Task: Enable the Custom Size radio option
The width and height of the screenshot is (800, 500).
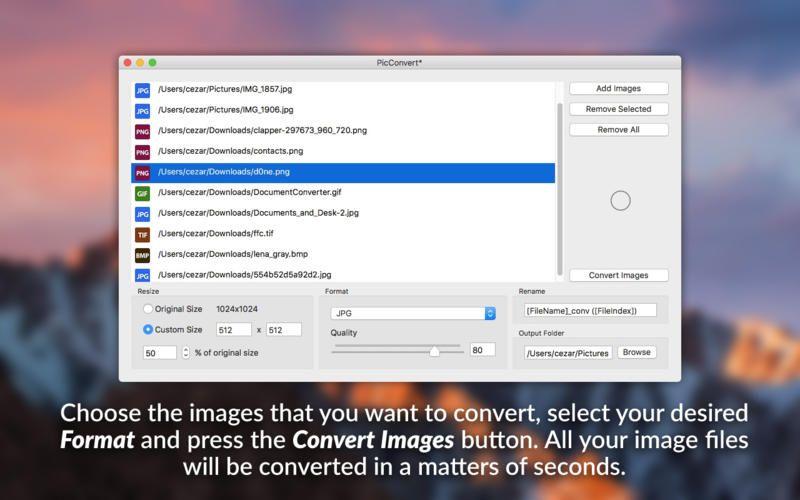Action: pos(149,329)
